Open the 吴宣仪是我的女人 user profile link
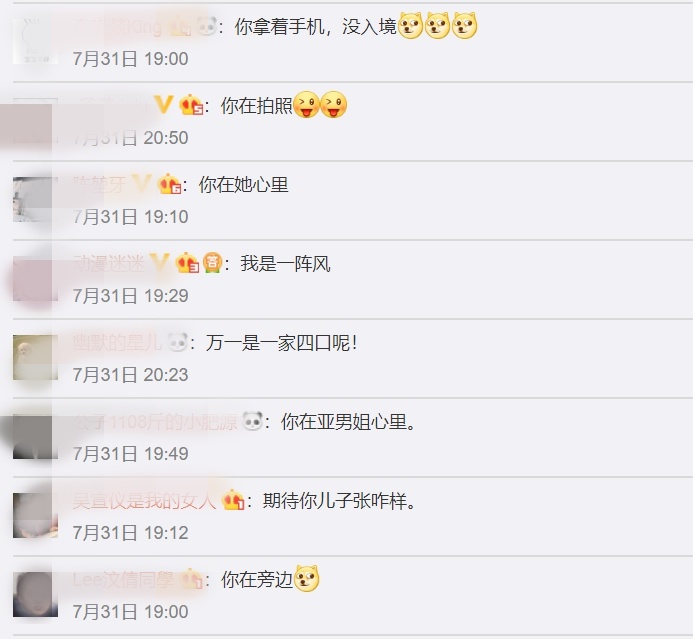Viewport: 693px width, 639px height. coord(144,500)
